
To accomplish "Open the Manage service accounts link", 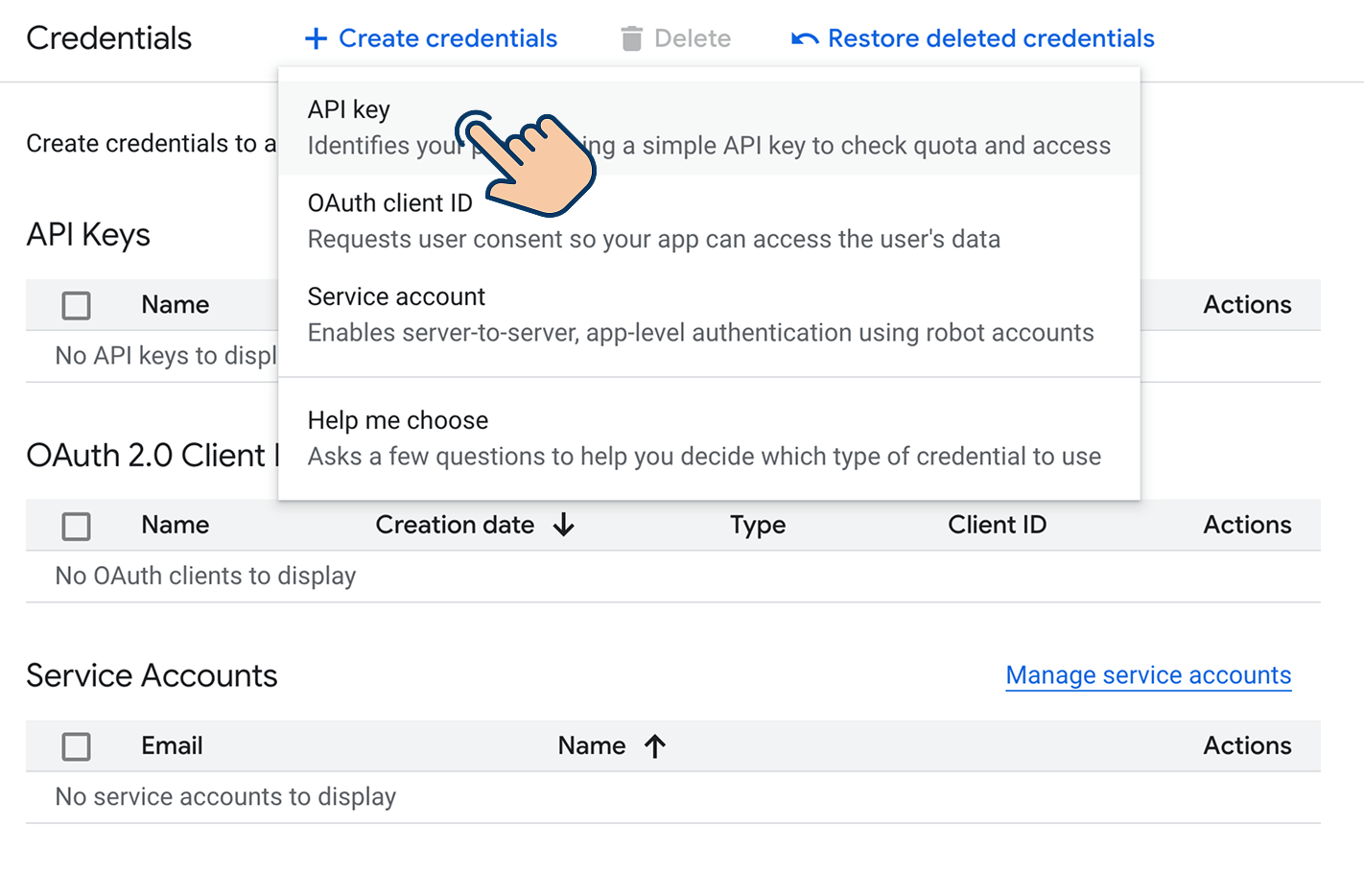I will (1148, 675).
